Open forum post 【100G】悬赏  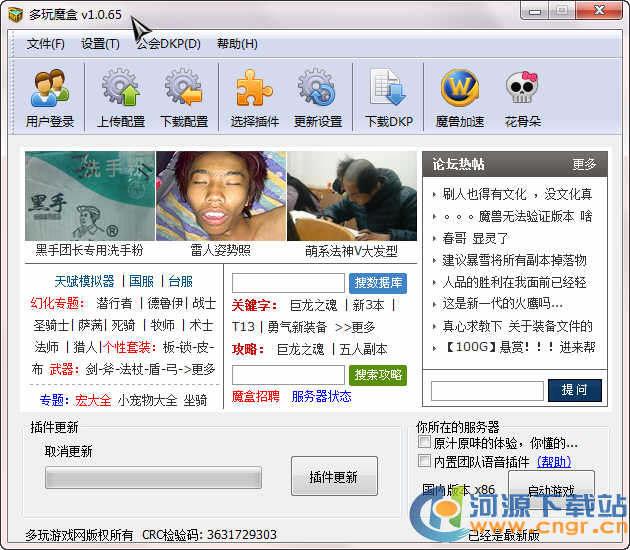point(518,347)
